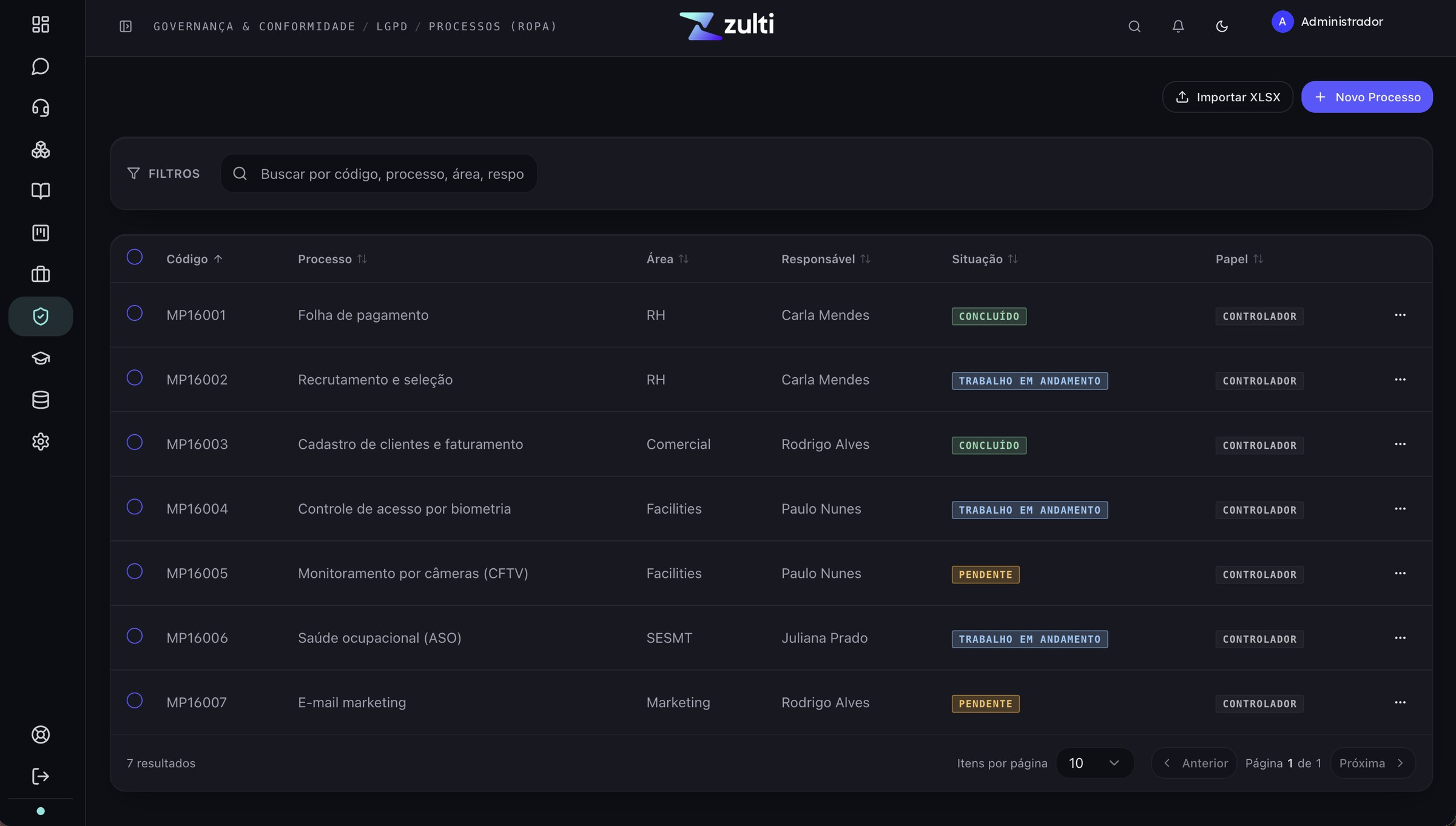Open the graduation cap training icon

[x=41, y=358]
